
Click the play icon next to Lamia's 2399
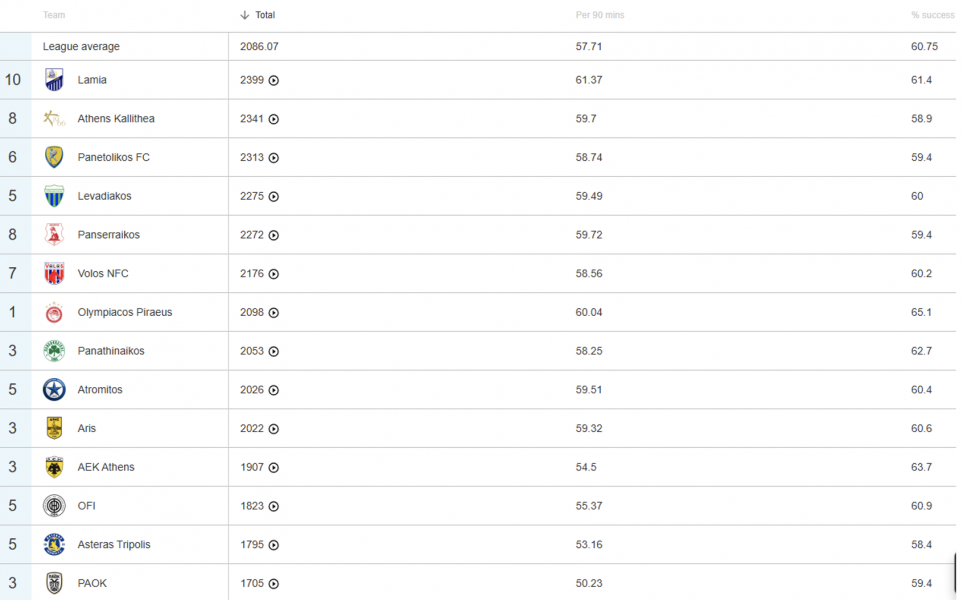274,80
